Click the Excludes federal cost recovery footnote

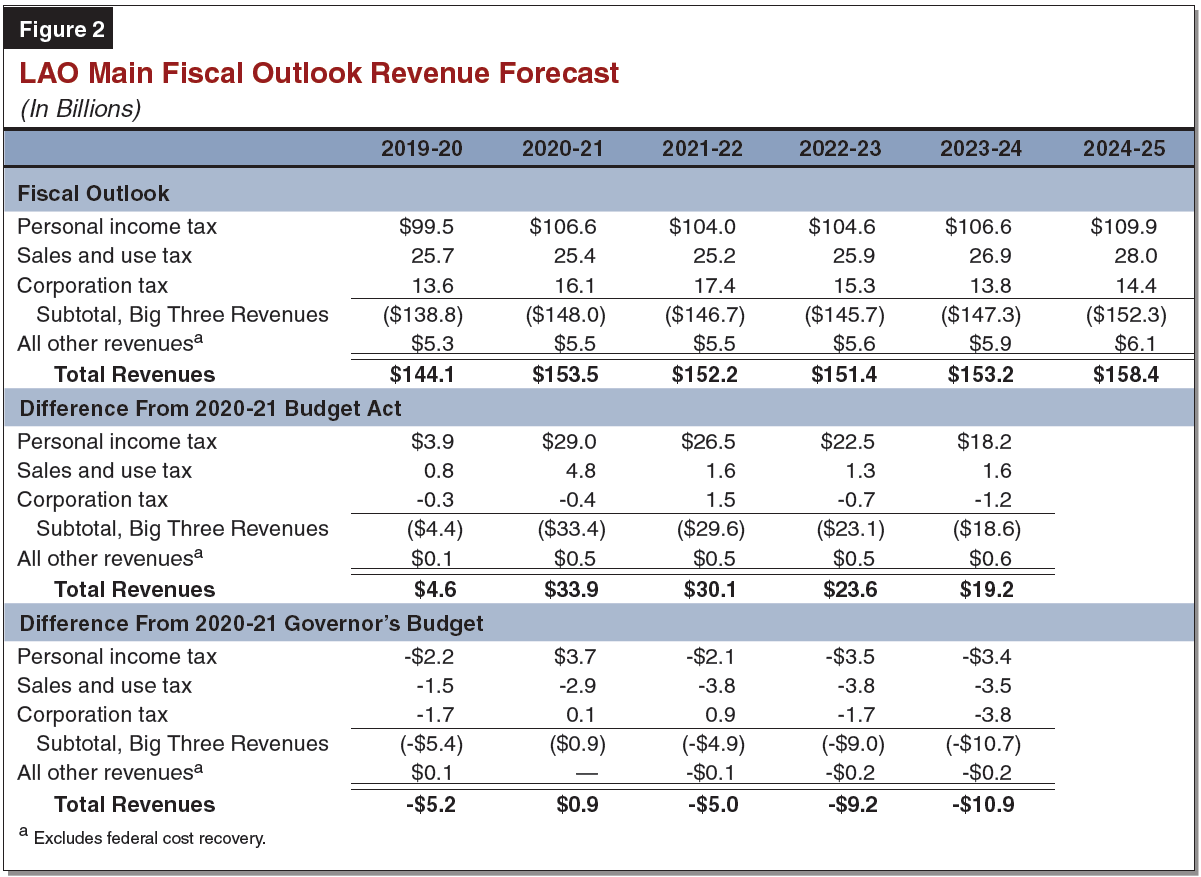coord(149,838)
